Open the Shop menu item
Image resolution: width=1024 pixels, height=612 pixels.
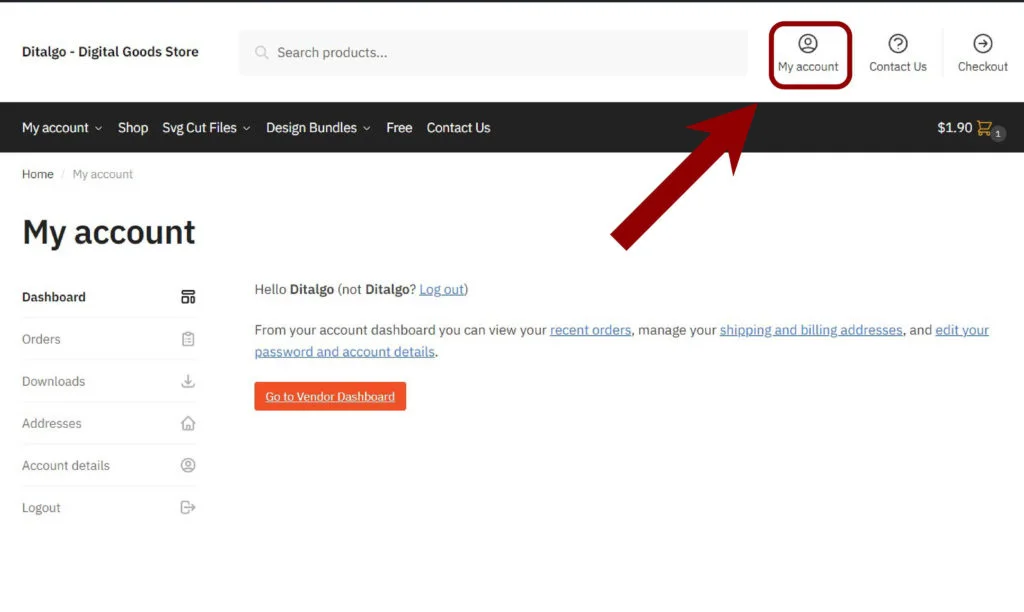(133, 128)
